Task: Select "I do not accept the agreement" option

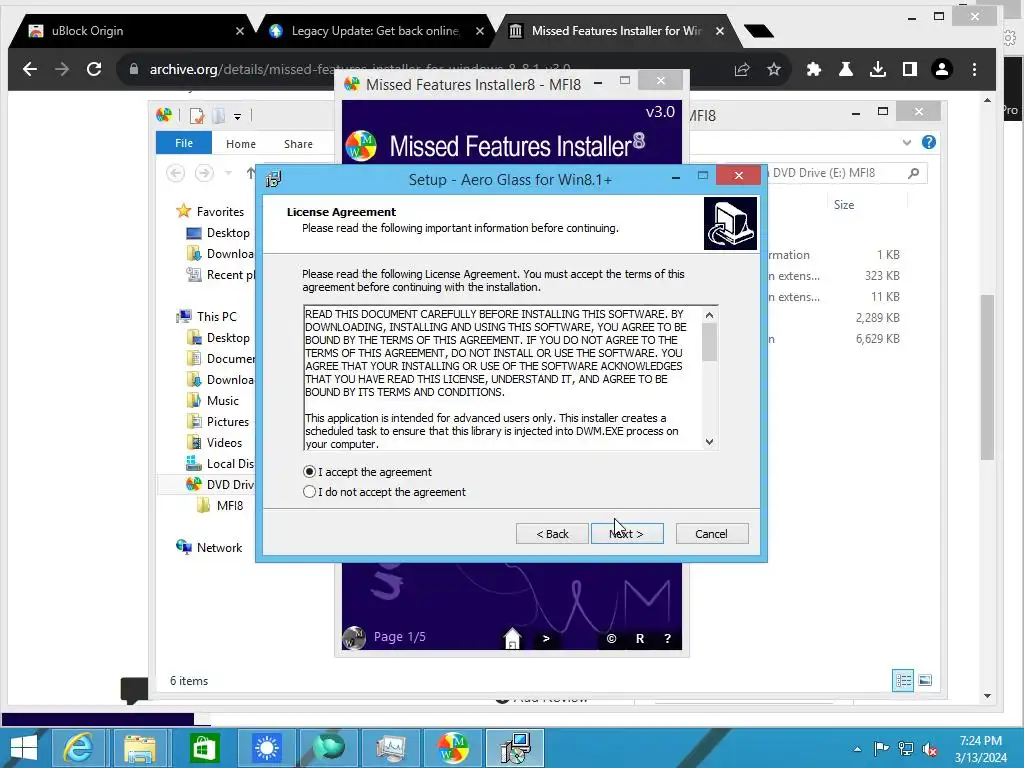Action: pos(310,492)
